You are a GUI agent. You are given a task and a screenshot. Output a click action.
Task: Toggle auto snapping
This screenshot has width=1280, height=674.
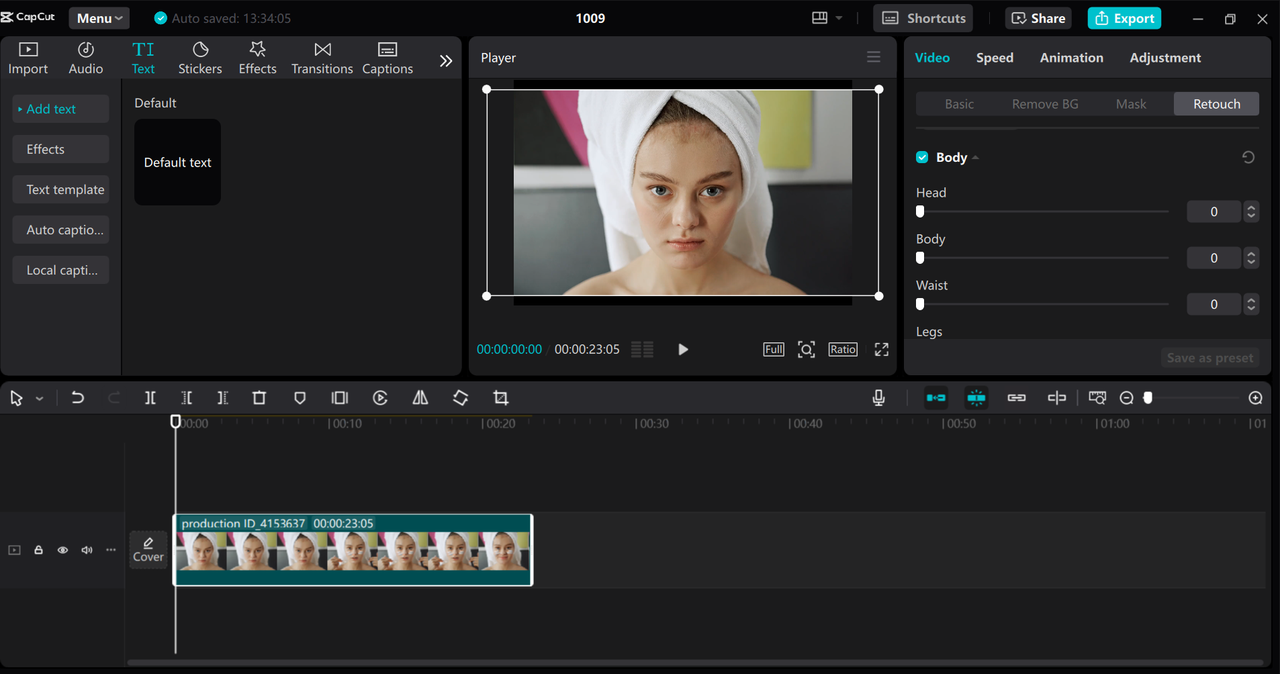[976, 398]
